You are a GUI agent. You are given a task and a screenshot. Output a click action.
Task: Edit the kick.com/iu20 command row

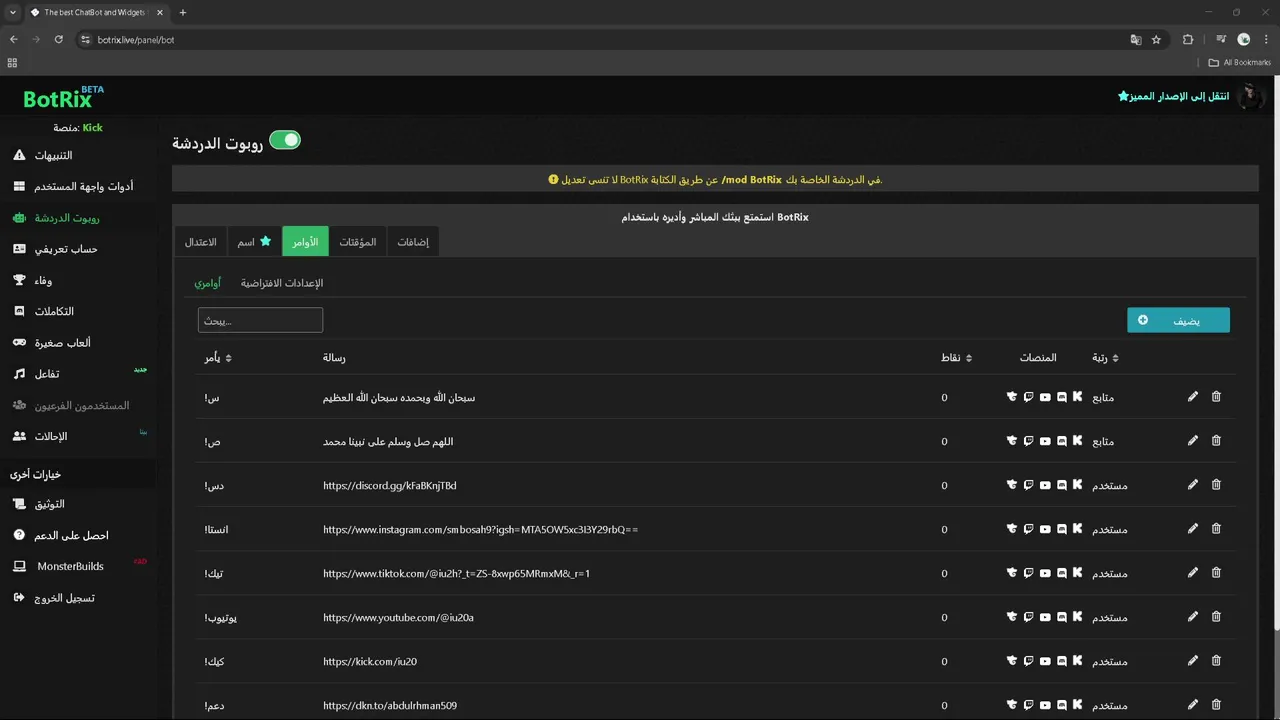1192,661
